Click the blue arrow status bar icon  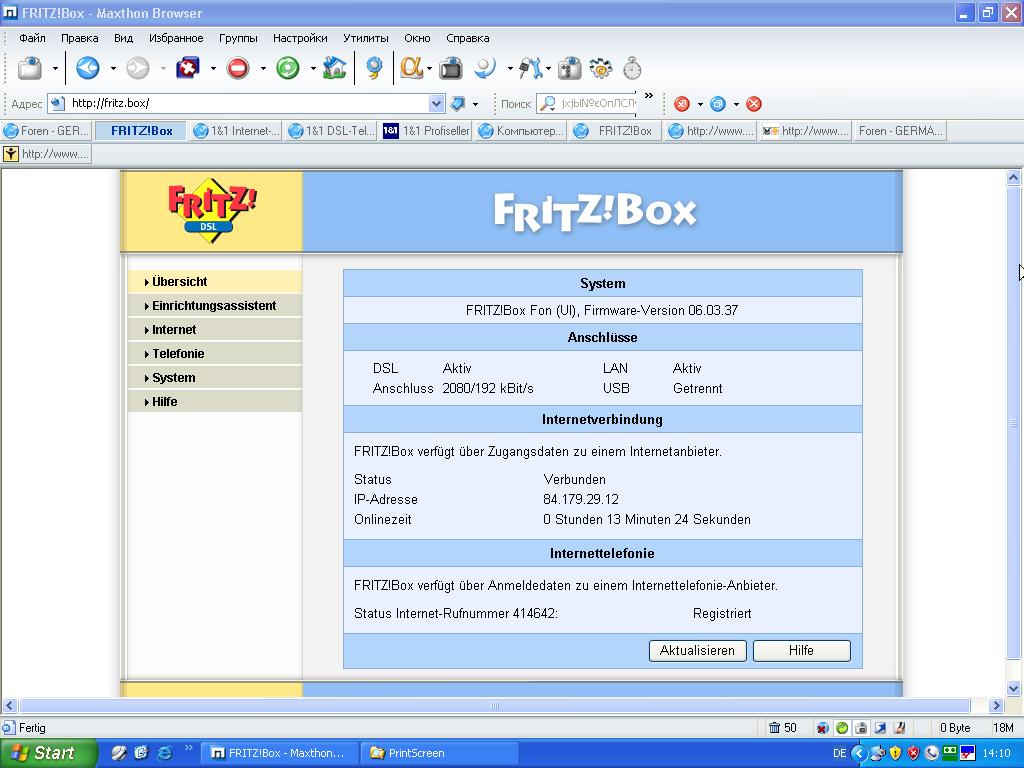(880, 728)
